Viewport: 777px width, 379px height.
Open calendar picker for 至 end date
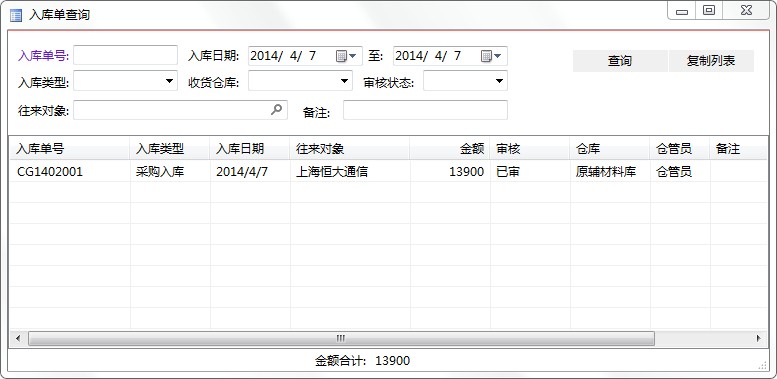tap(491, 55)
